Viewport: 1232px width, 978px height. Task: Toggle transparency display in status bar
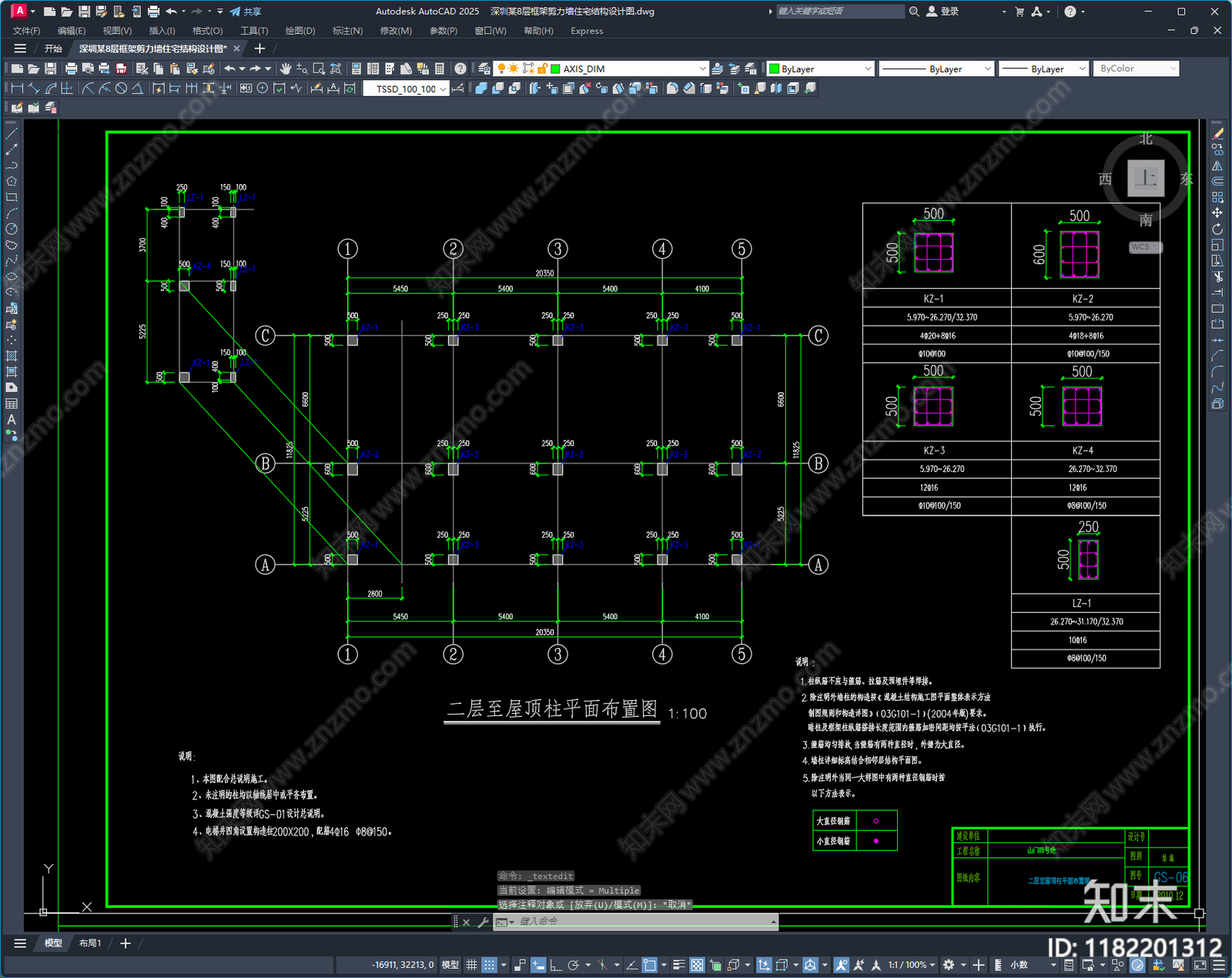pos(697,965)
